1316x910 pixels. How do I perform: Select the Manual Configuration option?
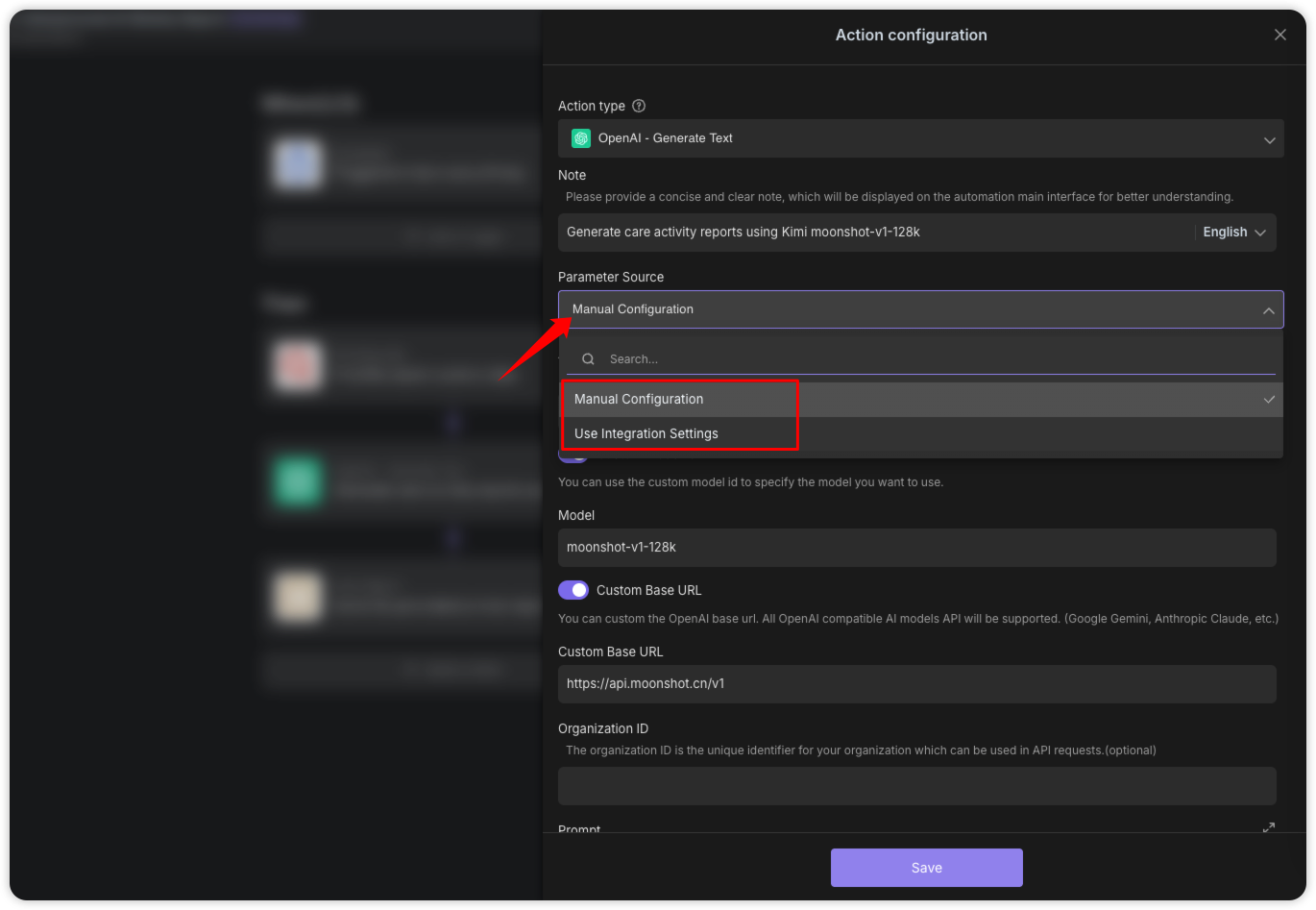tap(920, 400)
